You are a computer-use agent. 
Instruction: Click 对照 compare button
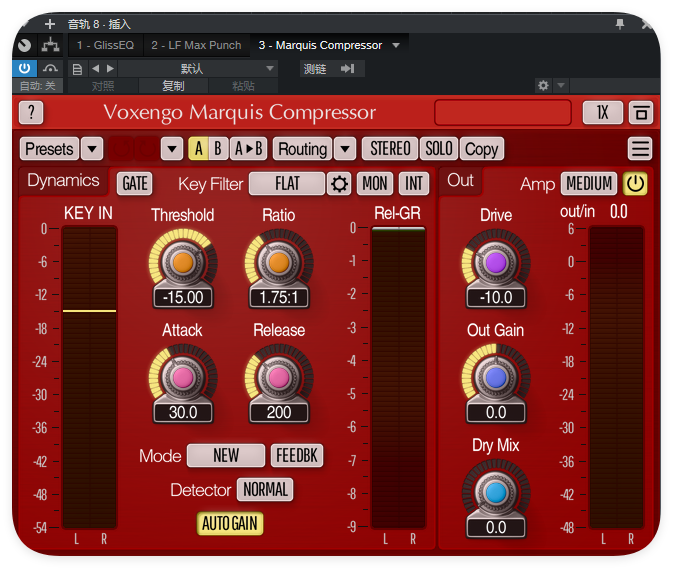pos(103,86)
